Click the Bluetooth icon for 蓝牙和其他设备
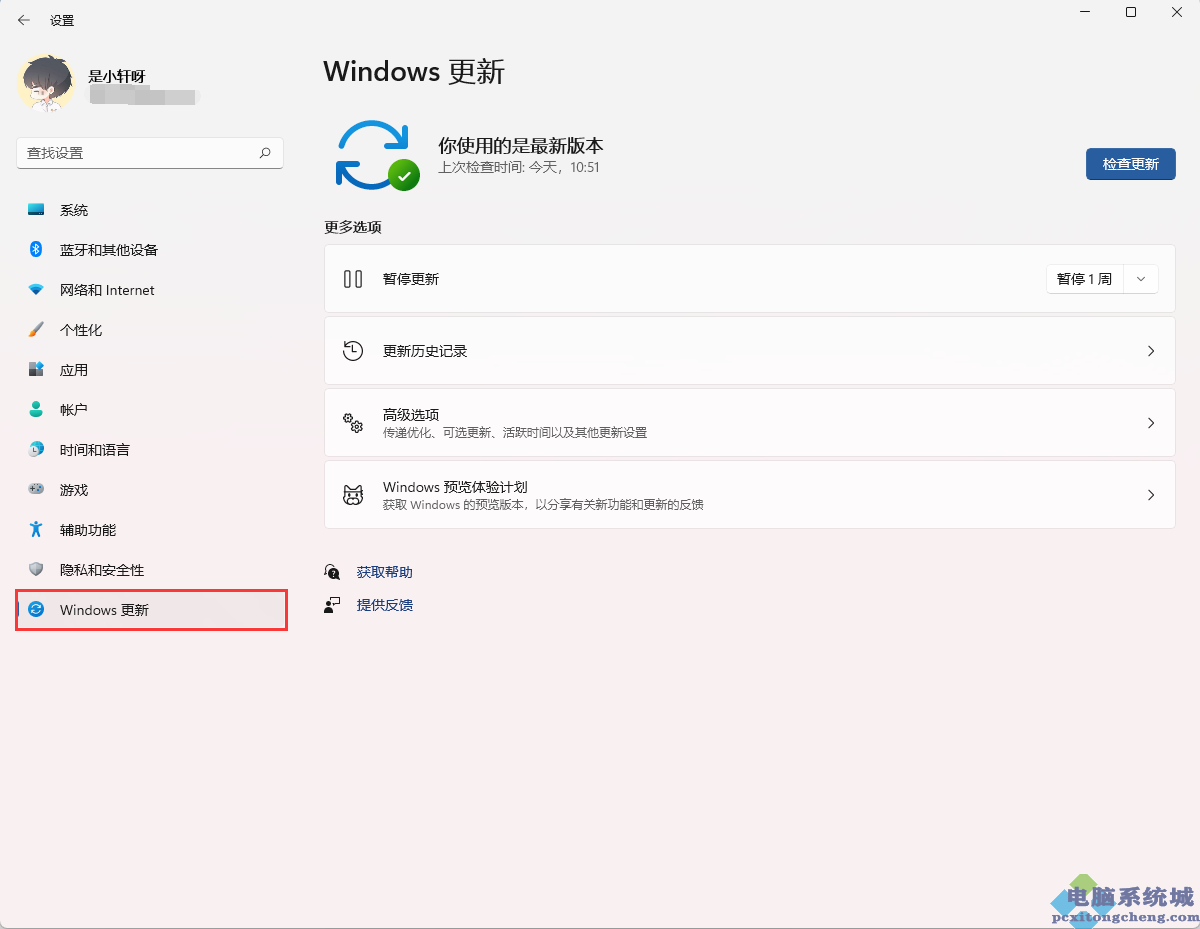Image resolution: width=1200 pixels, height=929 pixels. pos(36,250)
